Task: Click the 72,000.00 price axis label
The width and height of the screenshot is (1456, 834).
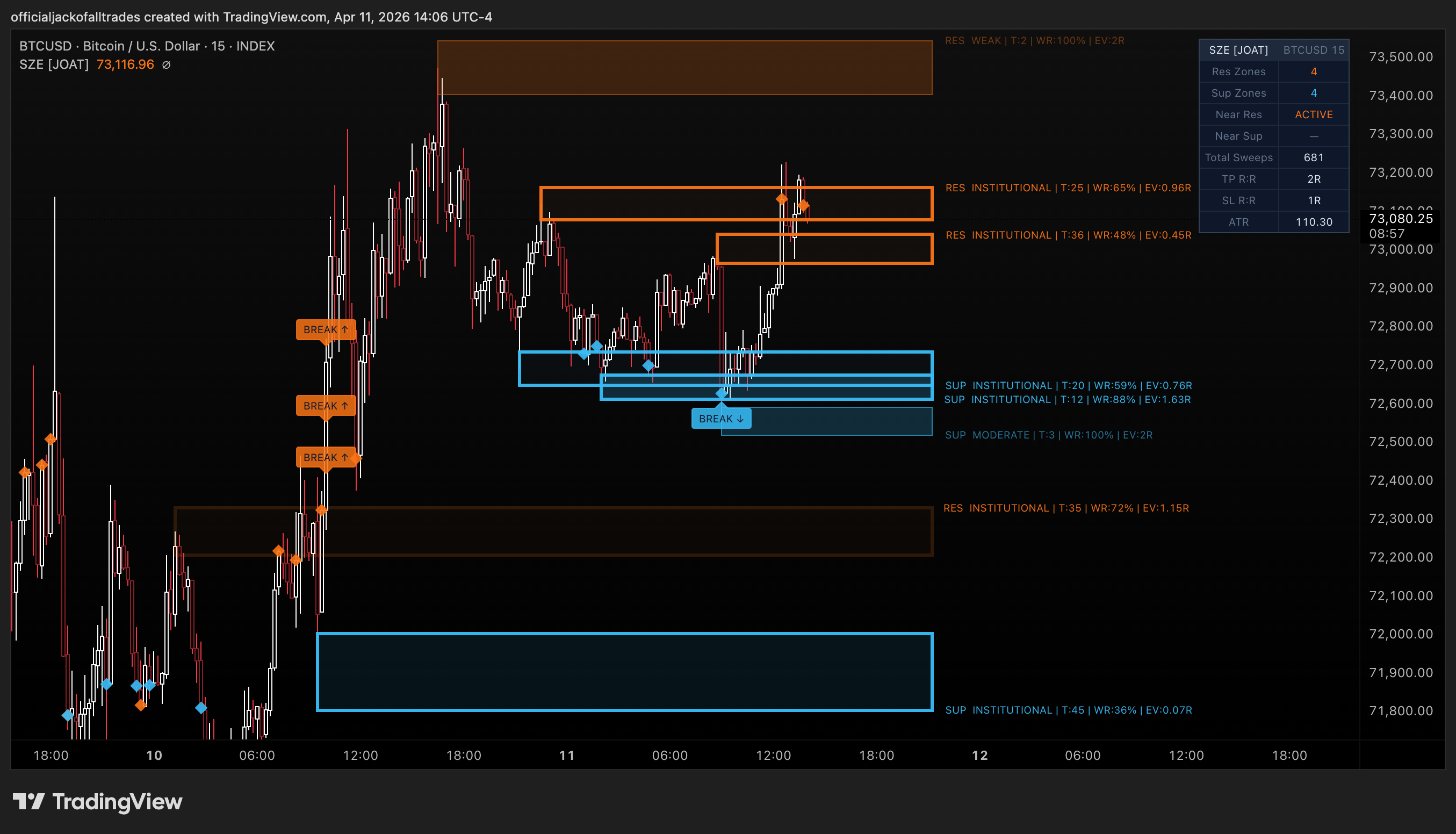Action: tap(1401, 634)
